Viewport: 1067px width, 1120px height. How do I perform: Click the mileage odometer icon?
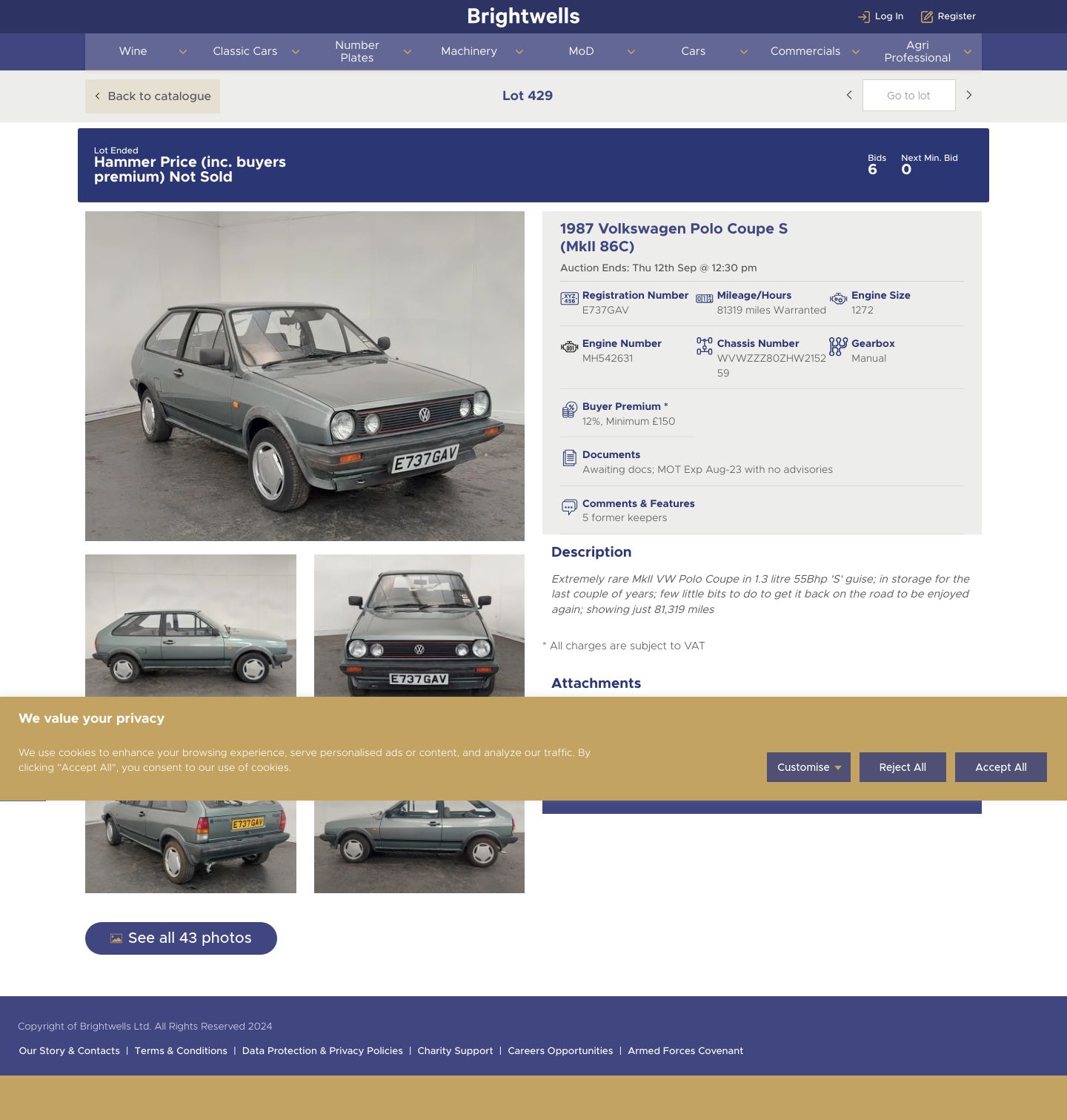704,299
